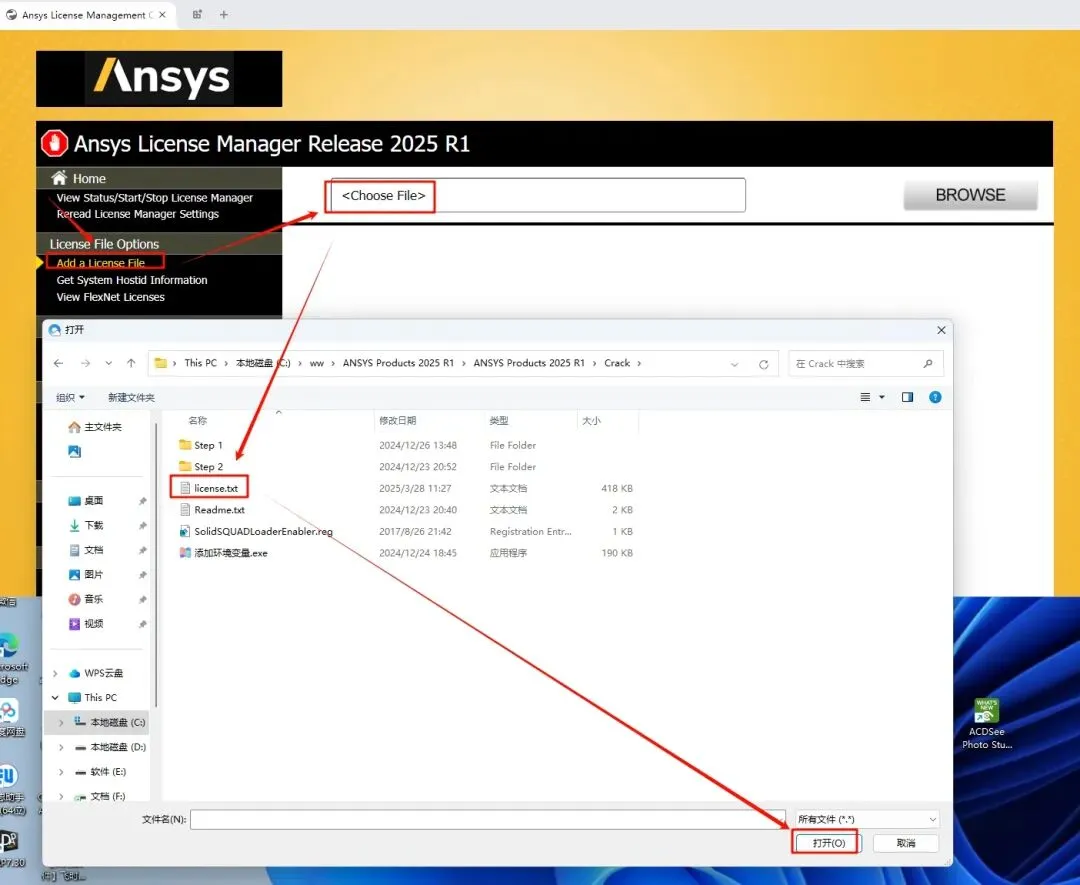The height and width of the screenshot is (885, 1080).
Task: Click the search magnifier in Crack search box
Action: coord(928,364)
